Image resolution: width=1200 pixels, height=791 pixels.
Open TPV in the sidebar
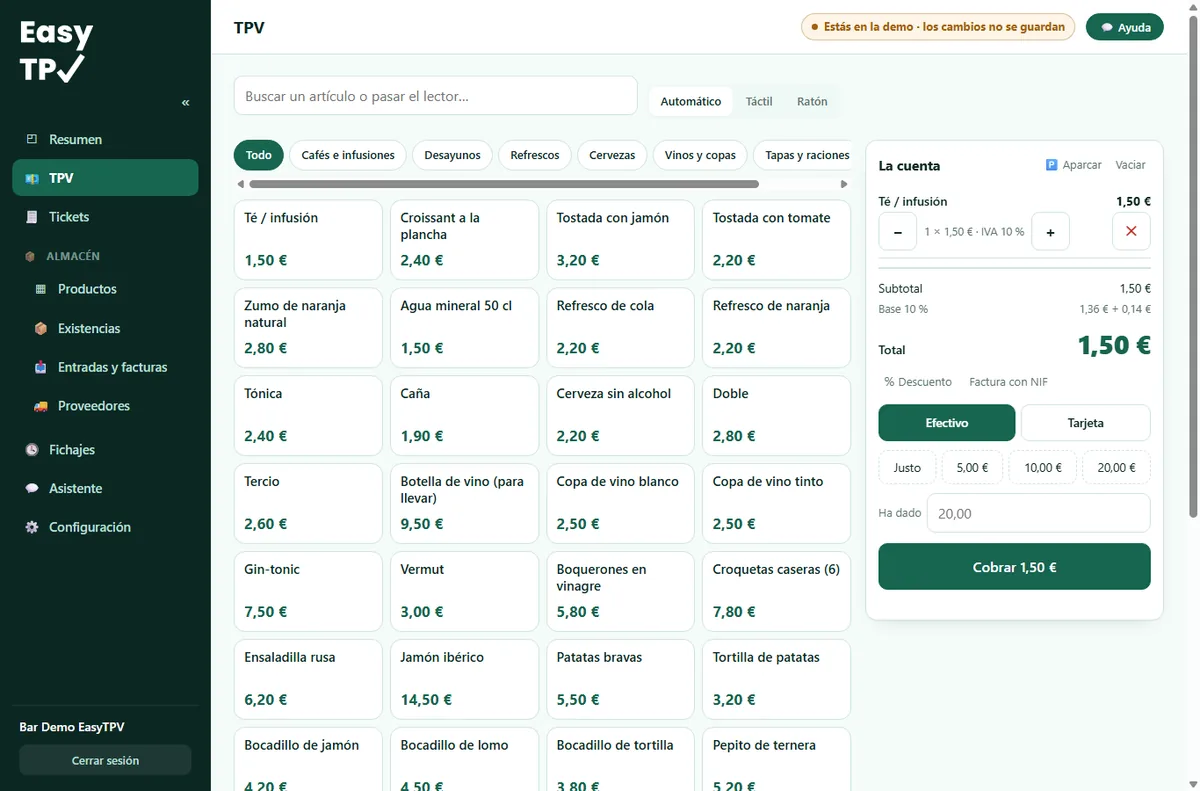pyautogui.click(x=105, y=178)
